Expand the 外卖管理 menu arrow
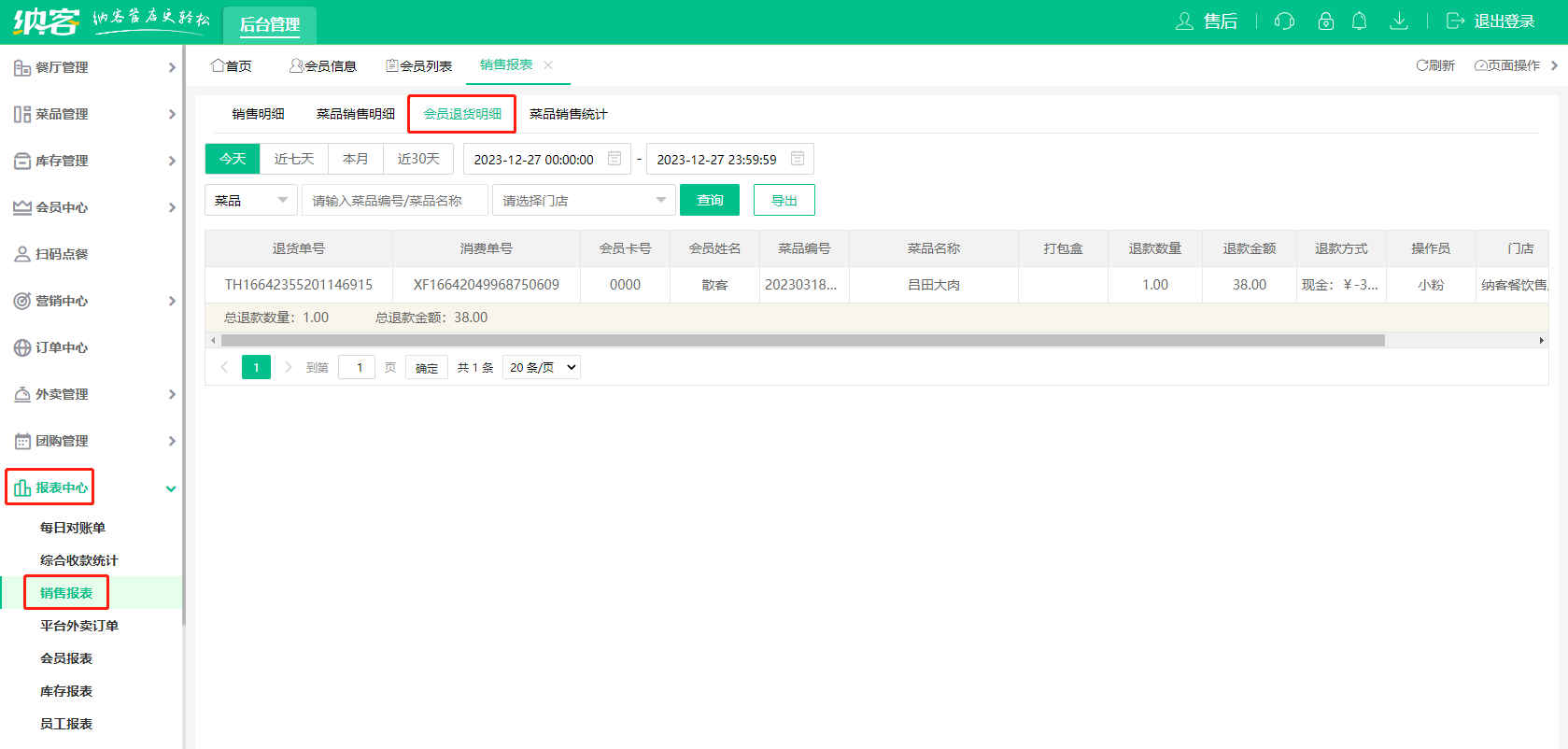 172,394
